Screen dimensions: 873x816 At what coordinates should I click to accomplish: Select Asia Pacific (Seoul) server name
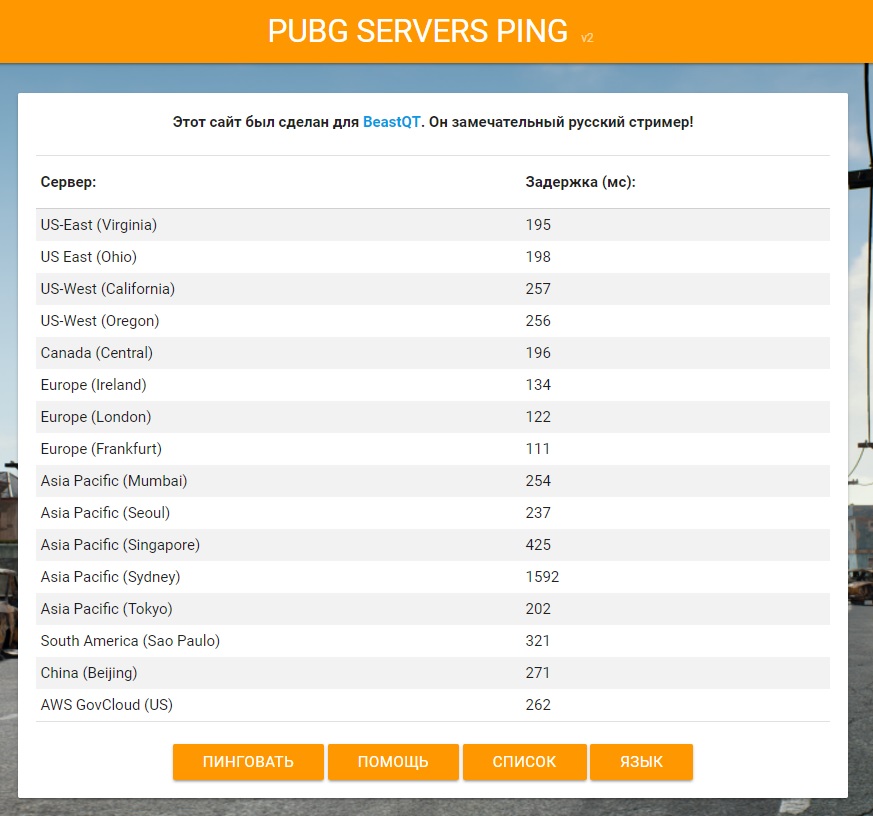(105, 513)
